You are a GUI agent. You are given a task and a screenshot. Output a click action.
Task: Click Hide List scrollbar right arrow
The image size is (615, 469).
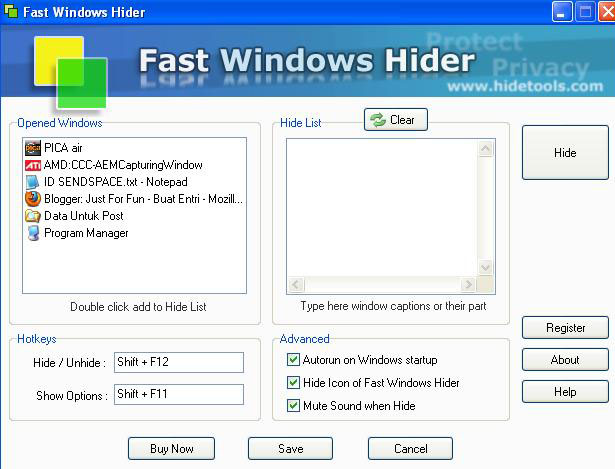click(x=468, y=285)
